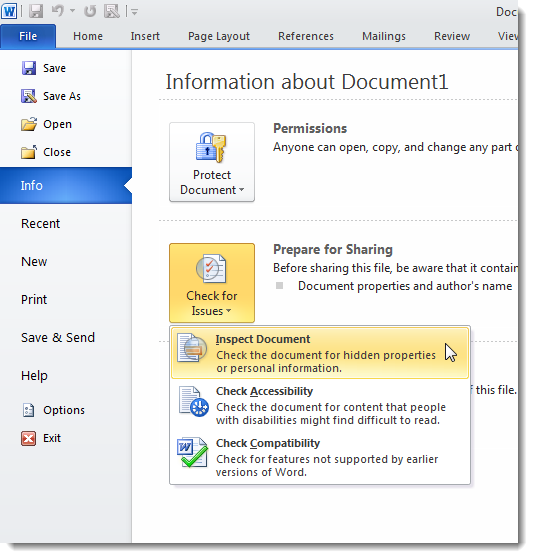
Task: Click the Redo icon in Quick Access Toolbar
Action: pyautogui.click(x=90, y=11)
